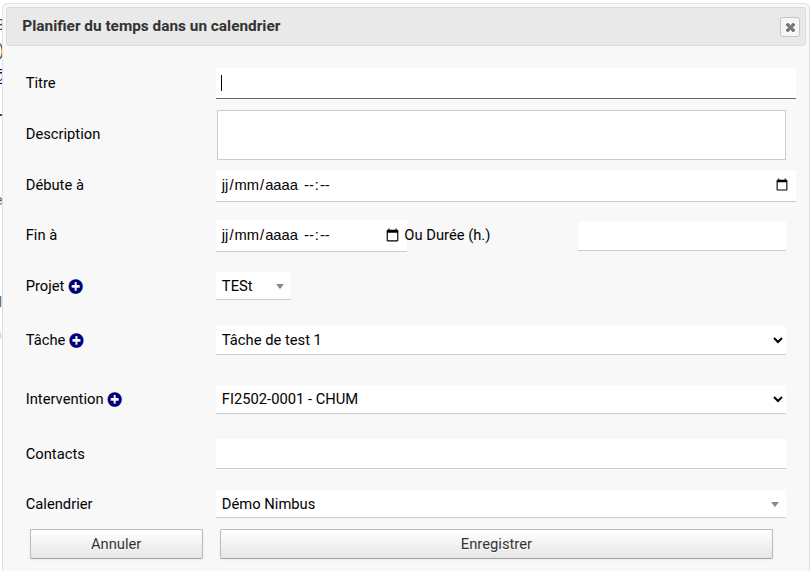Focus the Titre text field
This screenshot has width=810, height=571.
pyautogui.click(x=500, y=83)
